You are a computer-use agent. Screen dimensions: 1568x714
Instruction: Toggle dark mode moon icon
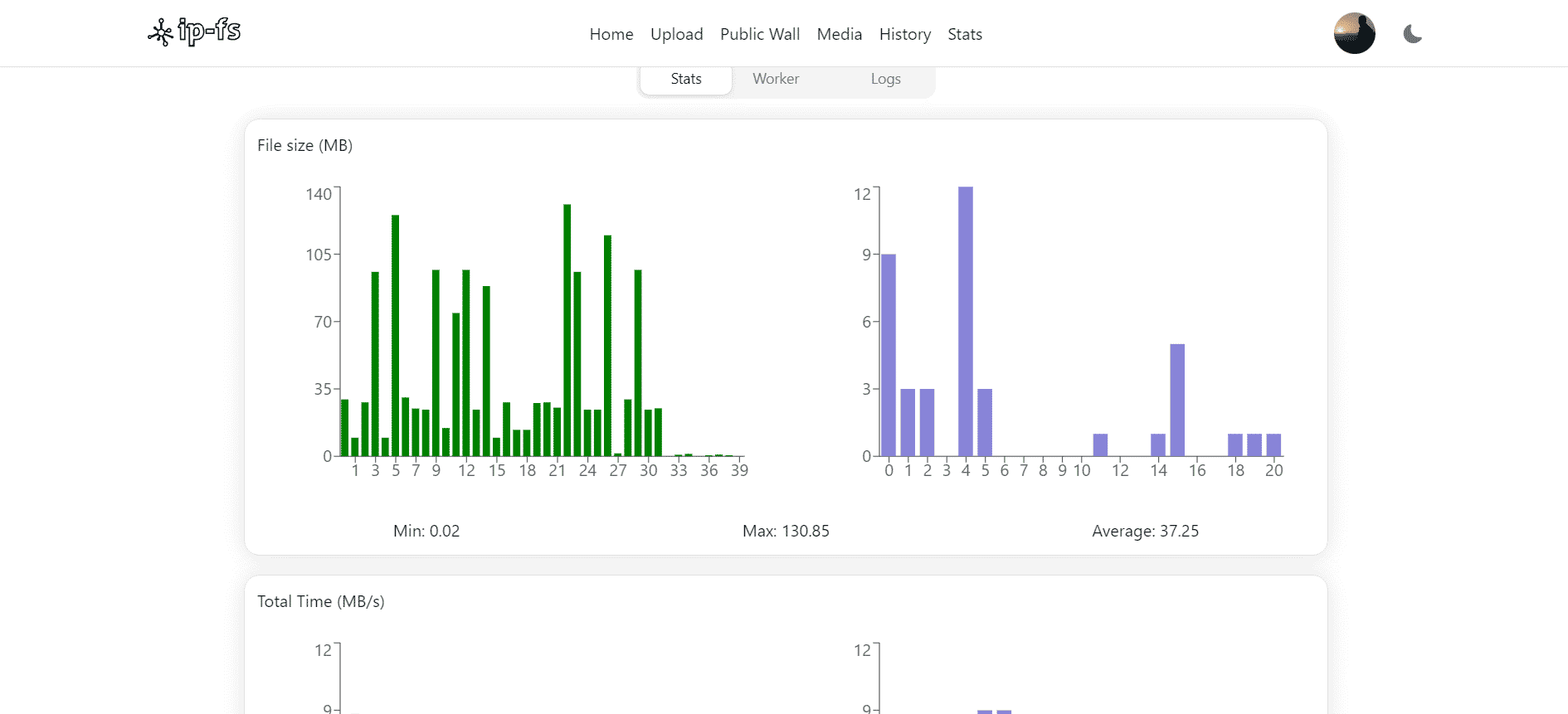point(1412,34)
